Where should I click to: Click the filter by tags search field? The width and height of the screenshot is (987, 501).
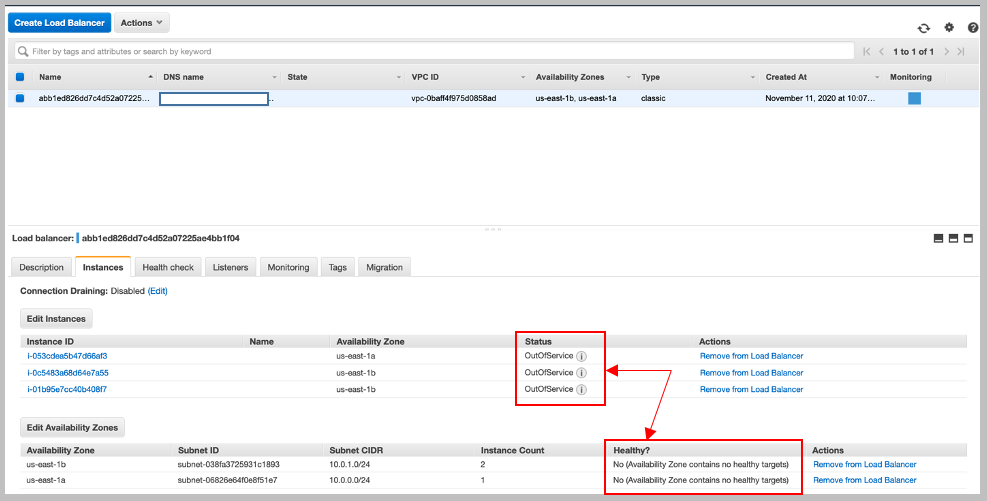[434, 52]
